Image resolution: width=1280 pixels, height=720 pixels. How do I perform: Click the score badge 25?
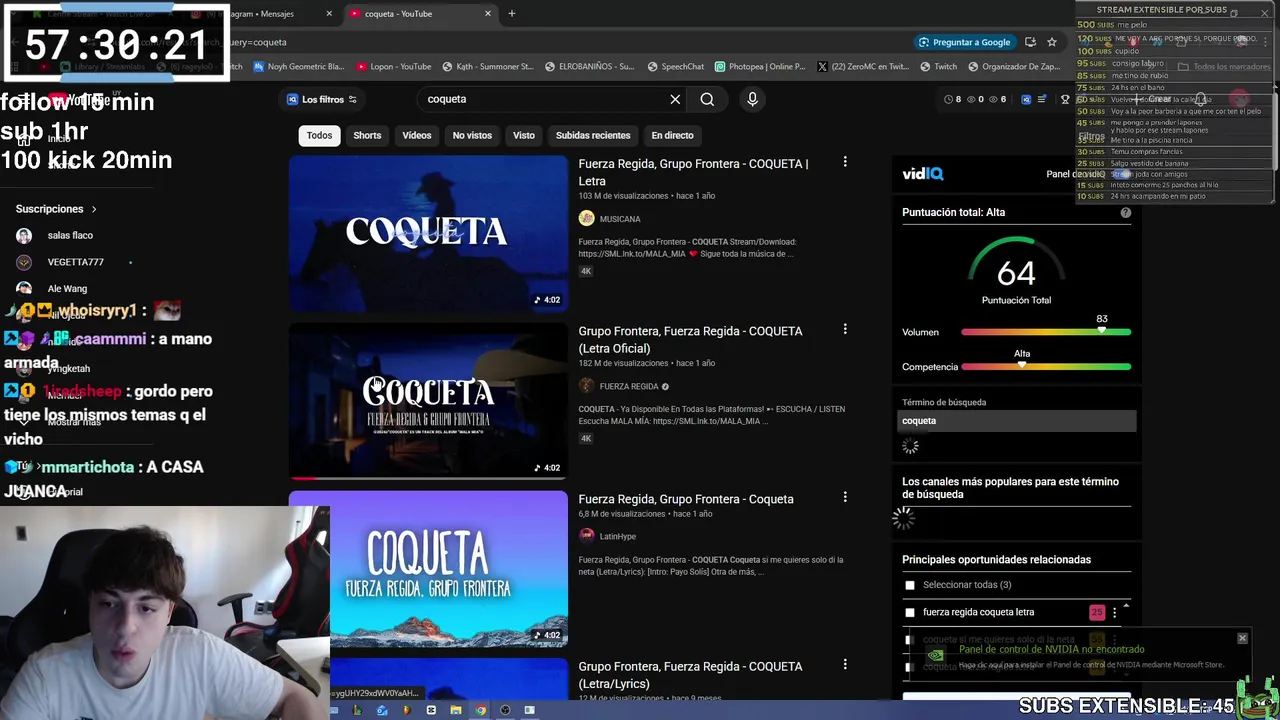1097,612
